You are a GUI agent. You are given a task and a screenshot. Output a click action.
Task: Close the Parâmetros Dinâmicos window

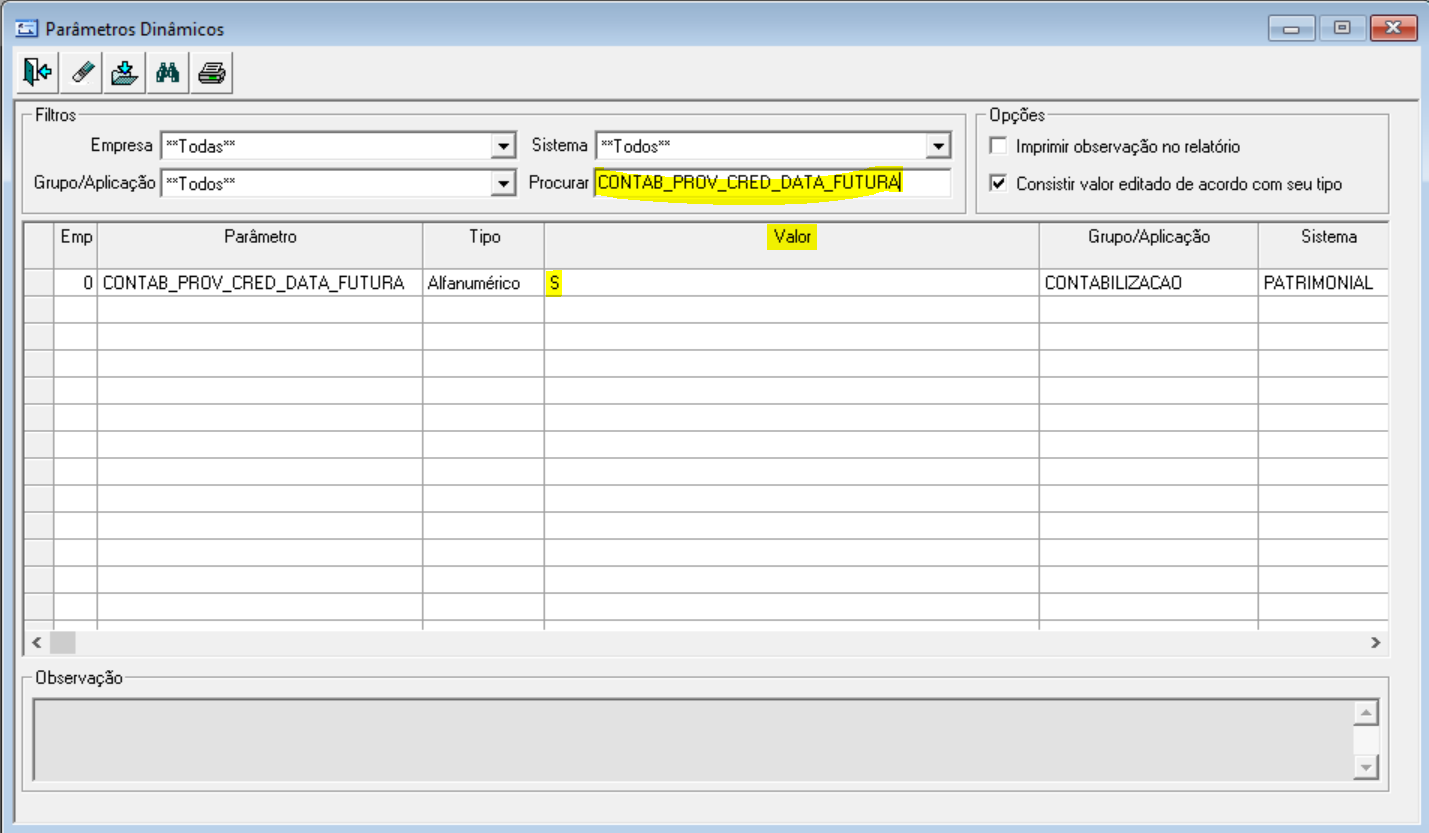[x=1394, y=29]
